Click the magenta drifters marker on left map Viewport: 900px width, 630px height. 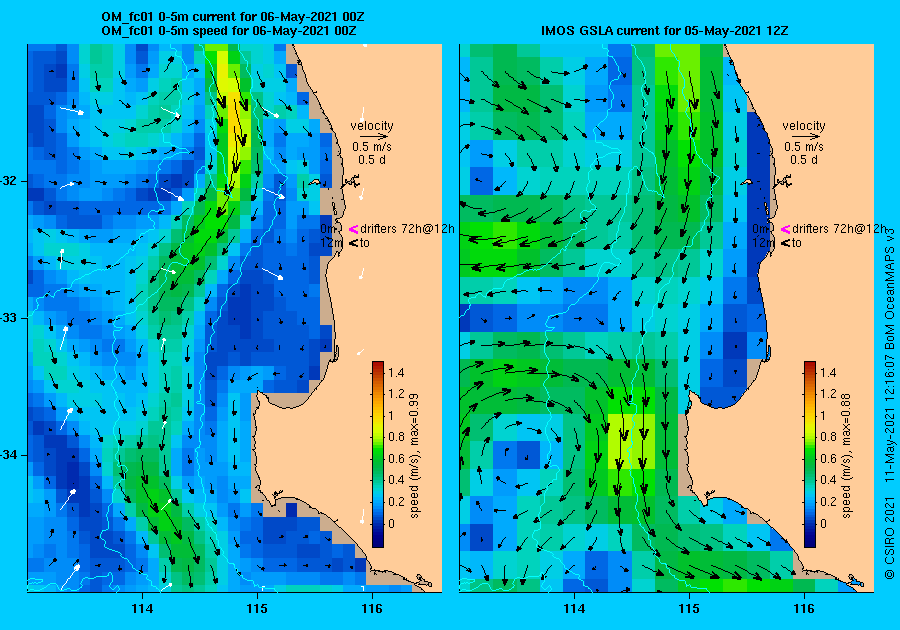[x=354, y=229]
